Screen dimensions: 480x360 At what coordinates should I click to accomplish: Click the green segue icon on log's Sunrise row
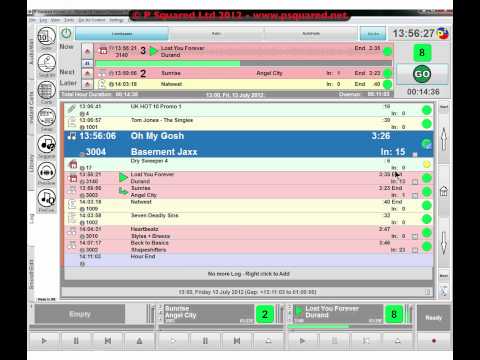click(123, 191)
